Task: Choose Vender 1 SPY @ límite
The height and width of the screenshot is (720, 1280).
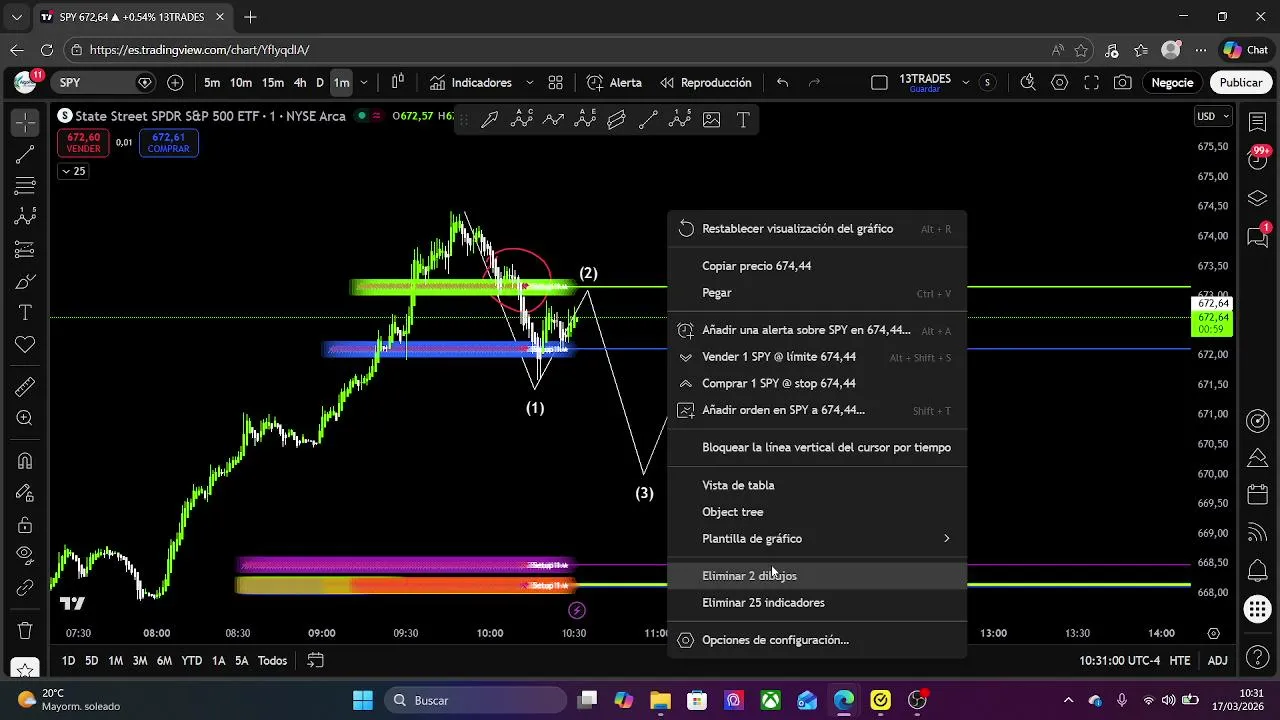Action: coord(817,357)
